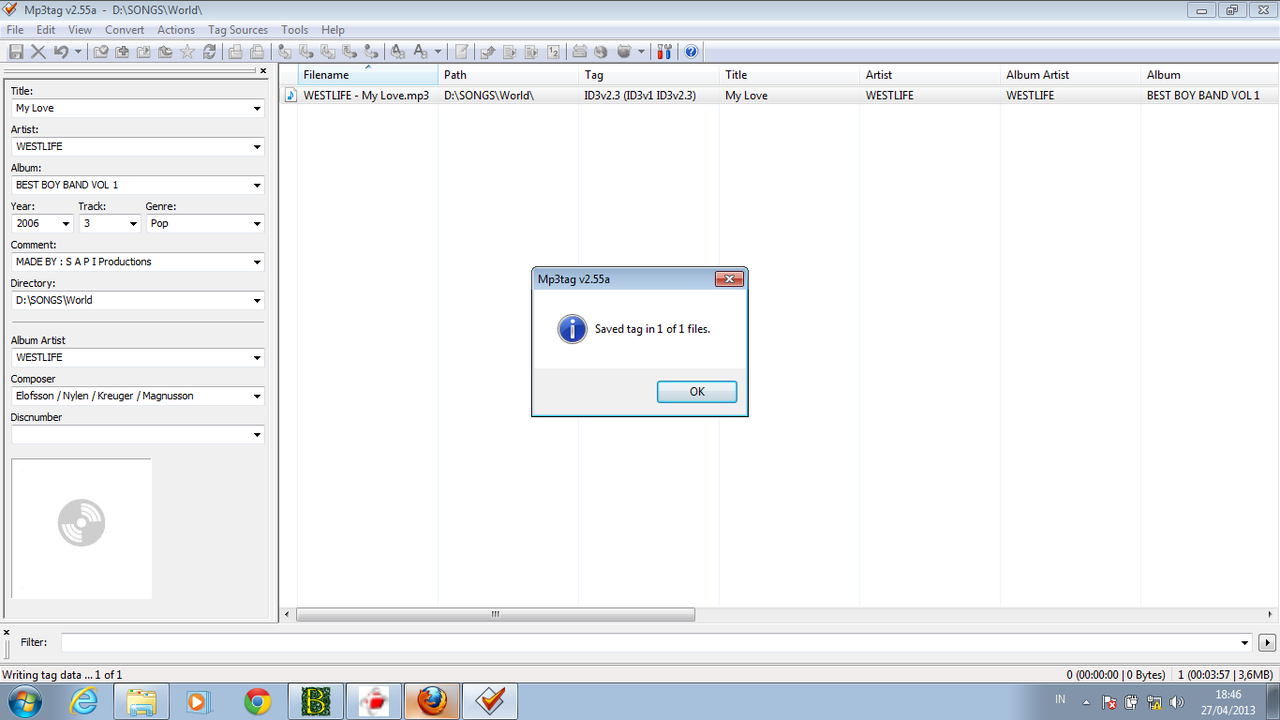The image size is (1280, 720).
Task: Click the Filename - Tag convert icon
Action: pyautogui.click(x=306, y=51)
